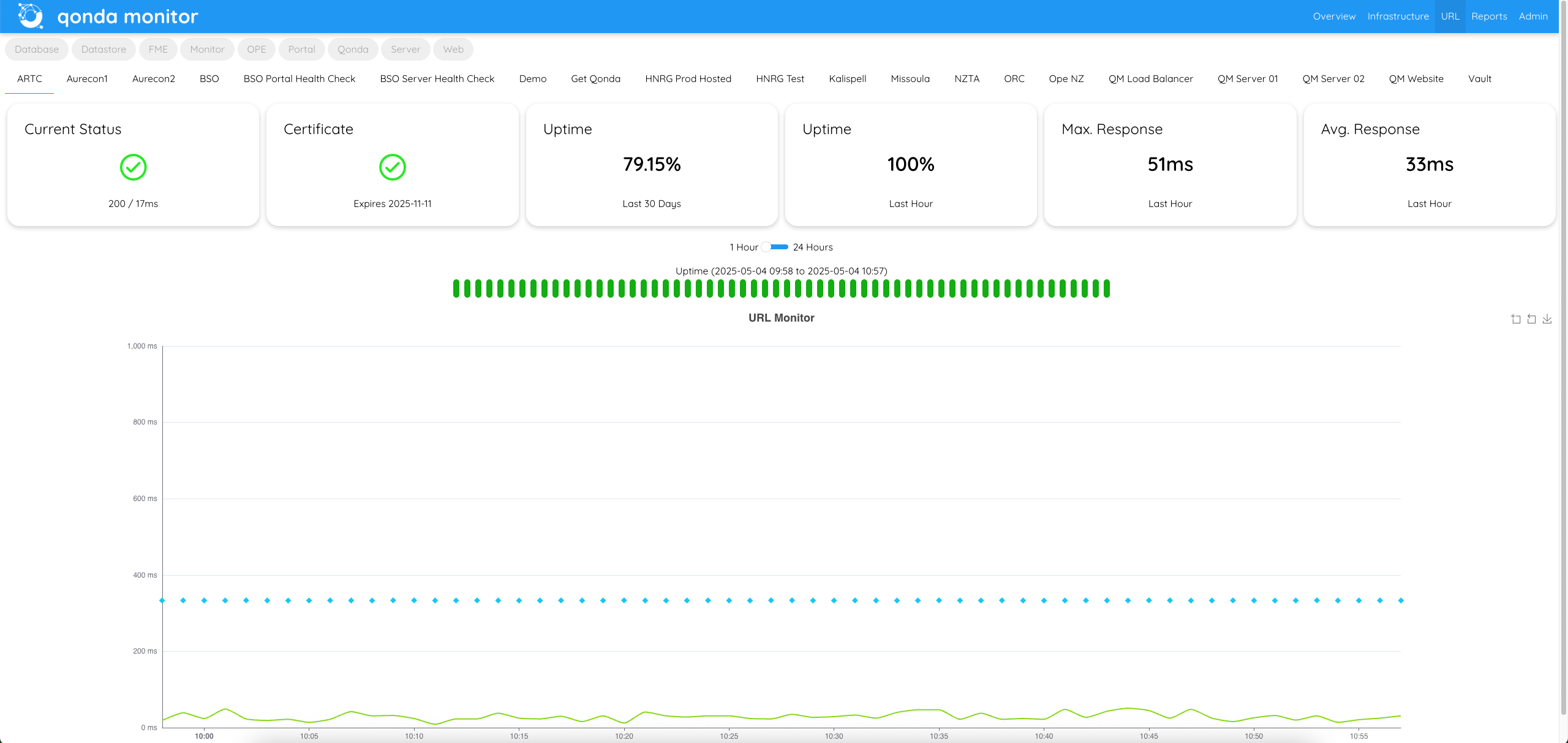The image size is (1568, 743).
Task: Switch to the NZTA tab
Action: point(966,78)
